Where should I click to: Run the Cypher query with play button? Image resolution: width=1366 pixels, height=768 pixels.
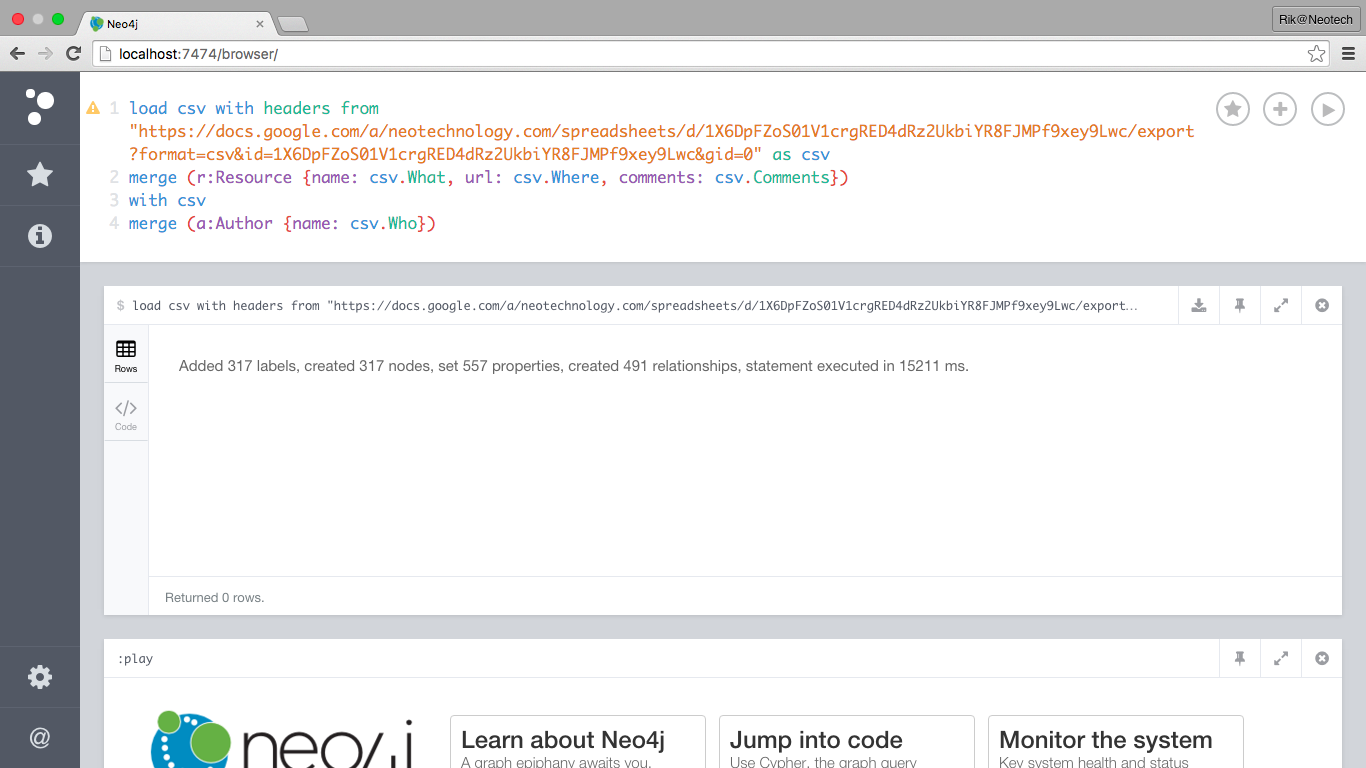[x=1327, y=109]
